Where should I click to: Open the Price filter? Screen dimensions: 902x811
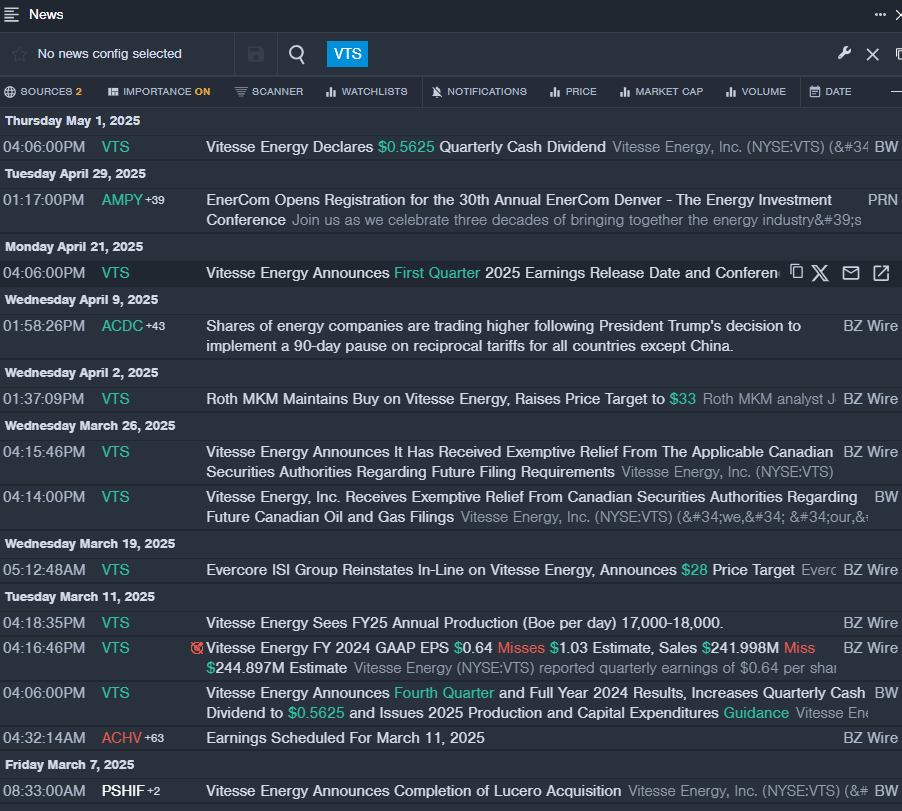coord(573,91)
